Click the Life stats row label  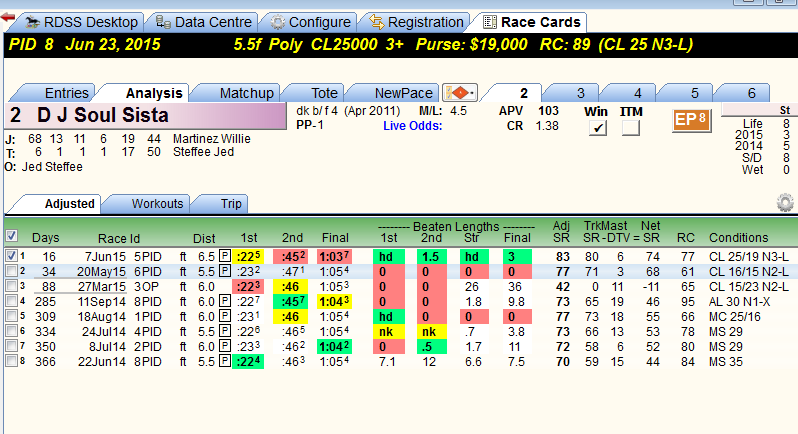[753, 124]
